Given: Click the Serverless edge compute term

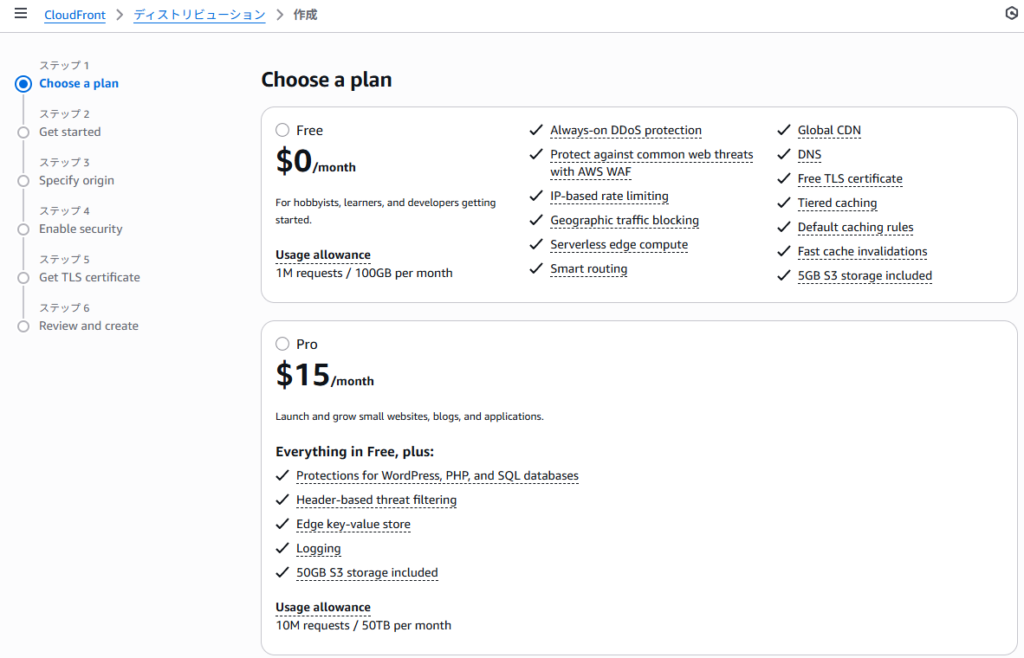Looking at the screenshot, I should click(618, 245).
